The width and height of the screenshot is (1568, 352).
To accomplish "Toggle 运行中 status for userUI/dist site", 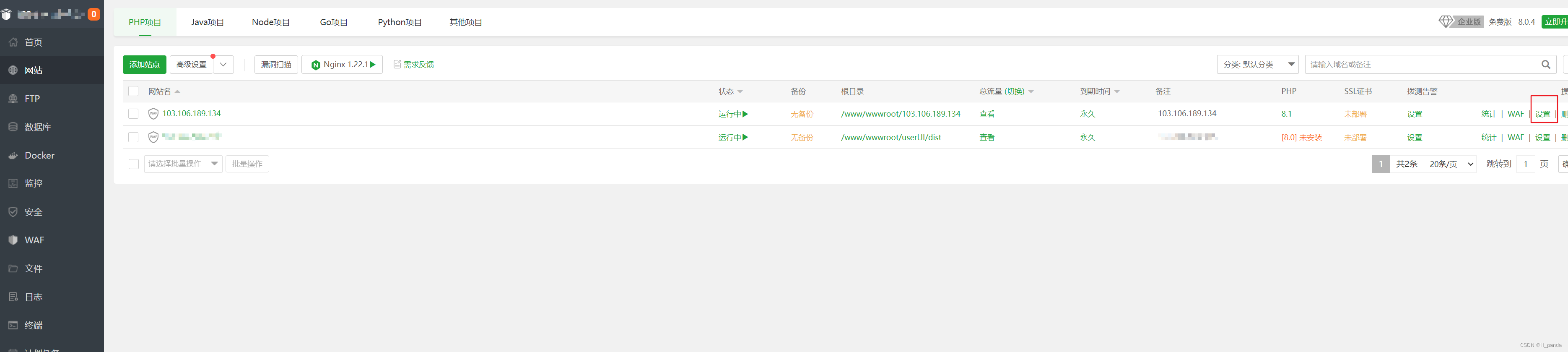I will tap(733, 138).
